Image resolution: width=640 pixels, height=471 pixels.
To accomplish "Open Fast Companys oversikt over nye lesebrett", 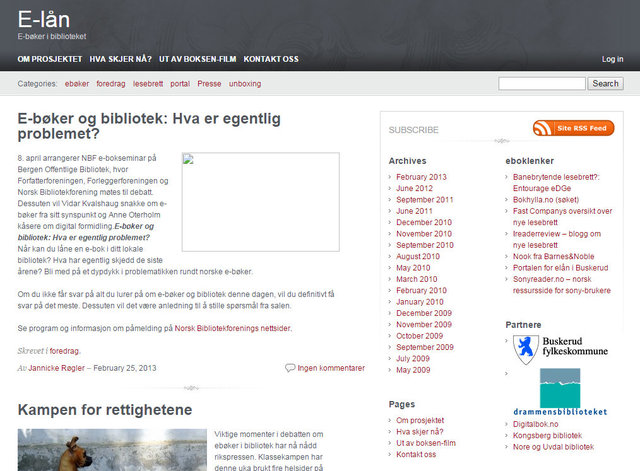I will (562, 217).
